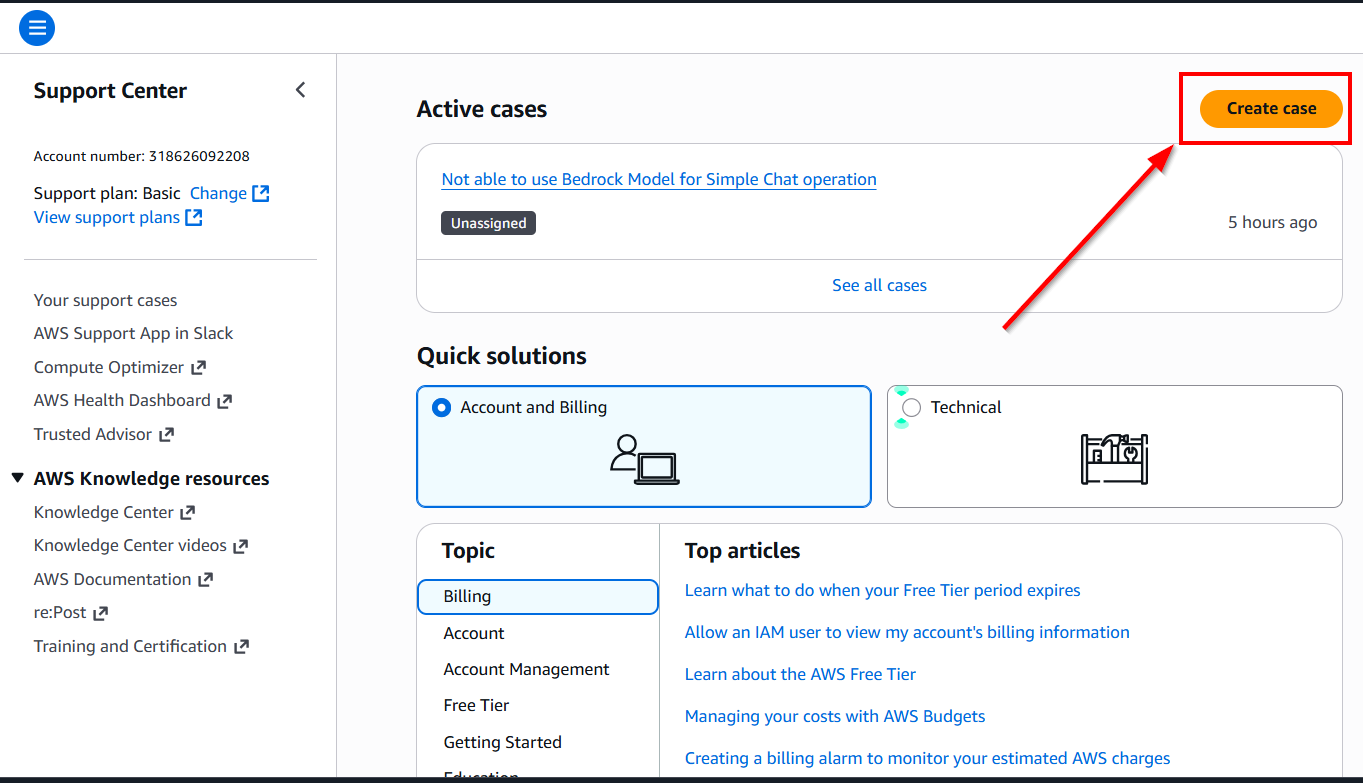Click the external-link icon next to Compute Optimizer
Screen dimensions: 1363x783
(x=199, y=367)
